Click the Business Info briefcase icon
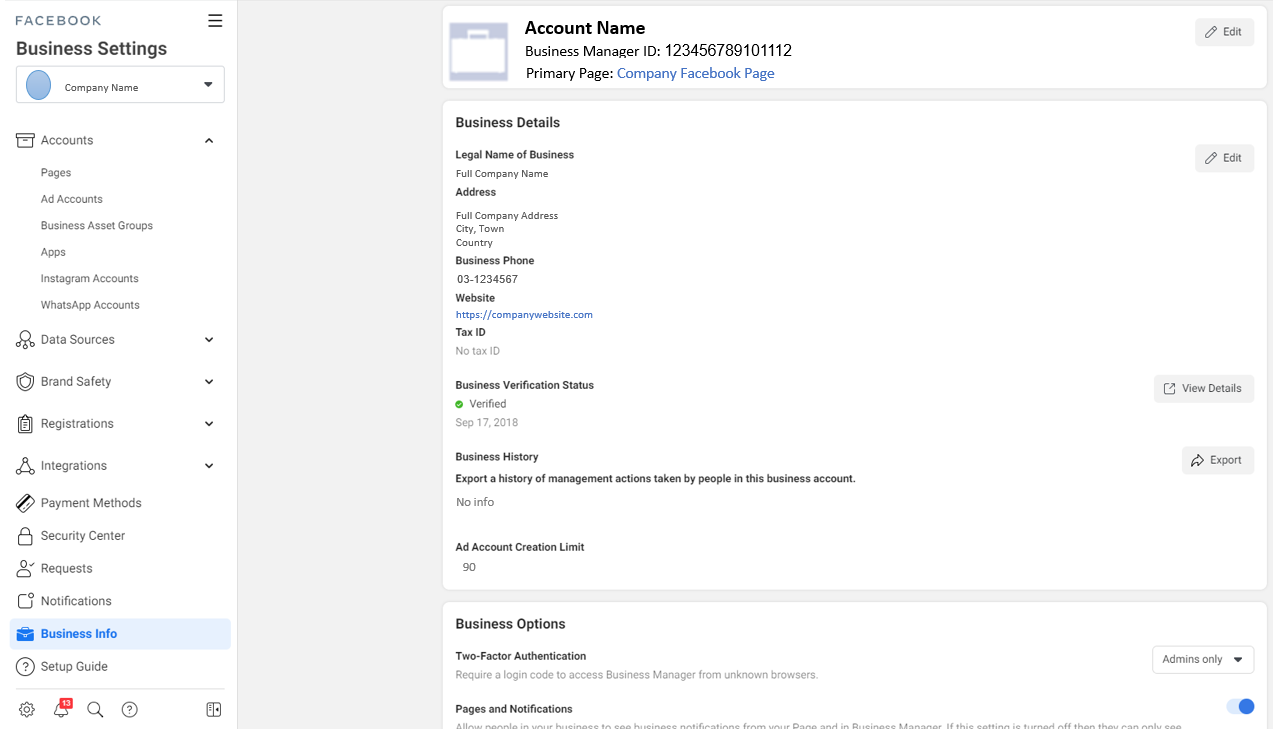Viewport: 1273px width, 743px height. pyautogui.click(x=25, y=634)
